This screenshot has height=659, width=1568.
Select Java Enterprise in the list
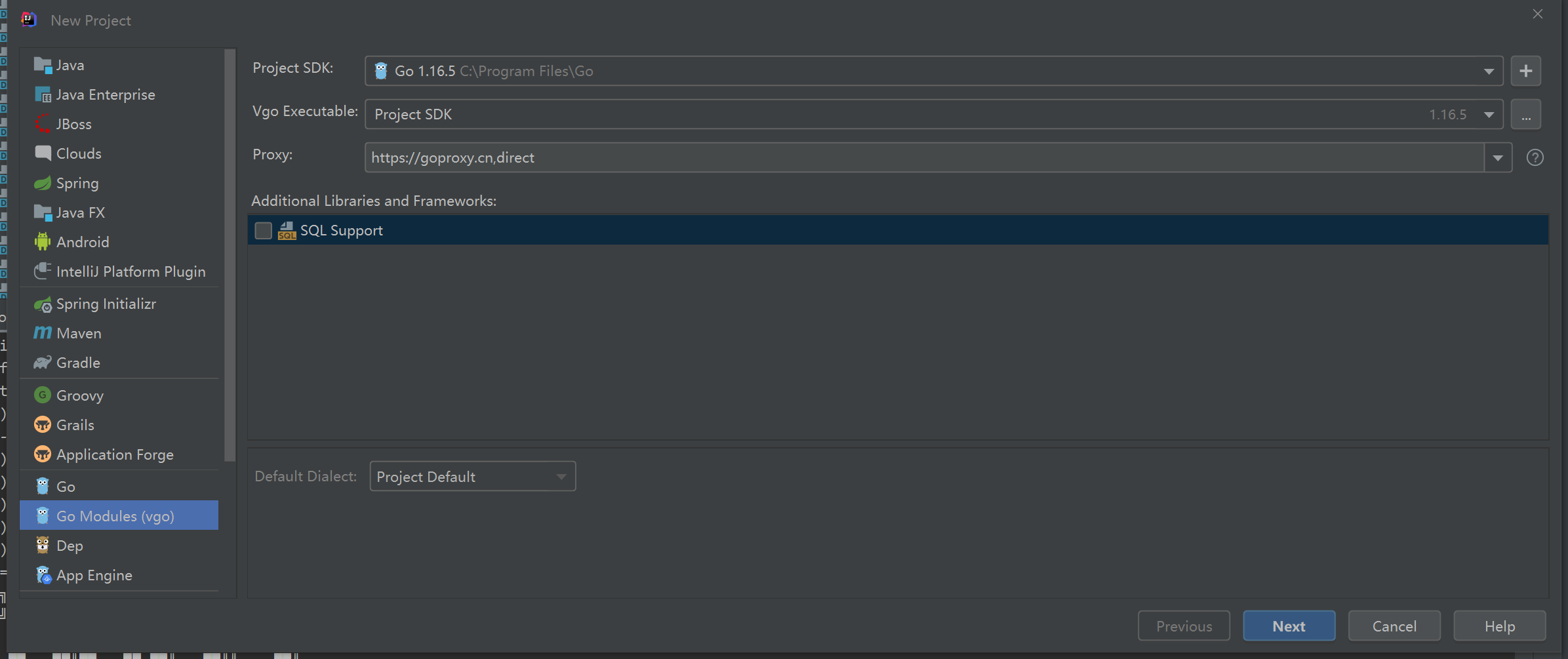click(119, 94)
